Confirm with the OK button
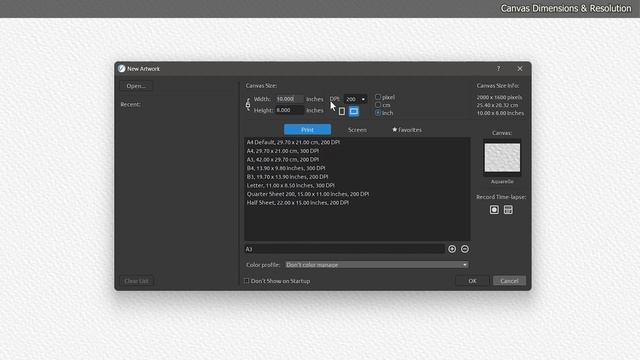Image resolution: width=640 pixels, height=360 pixels. pos(472,281)
